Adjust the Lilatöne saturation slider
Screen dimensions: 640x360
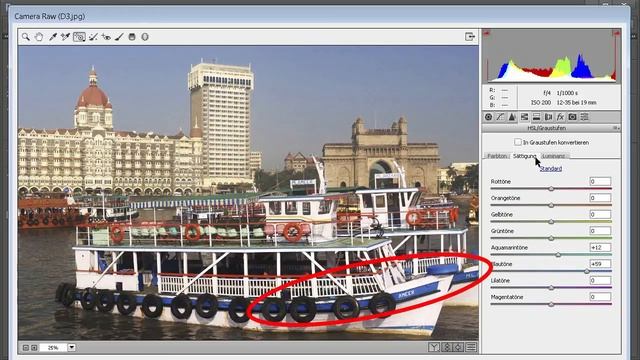[x=551, y=288]
